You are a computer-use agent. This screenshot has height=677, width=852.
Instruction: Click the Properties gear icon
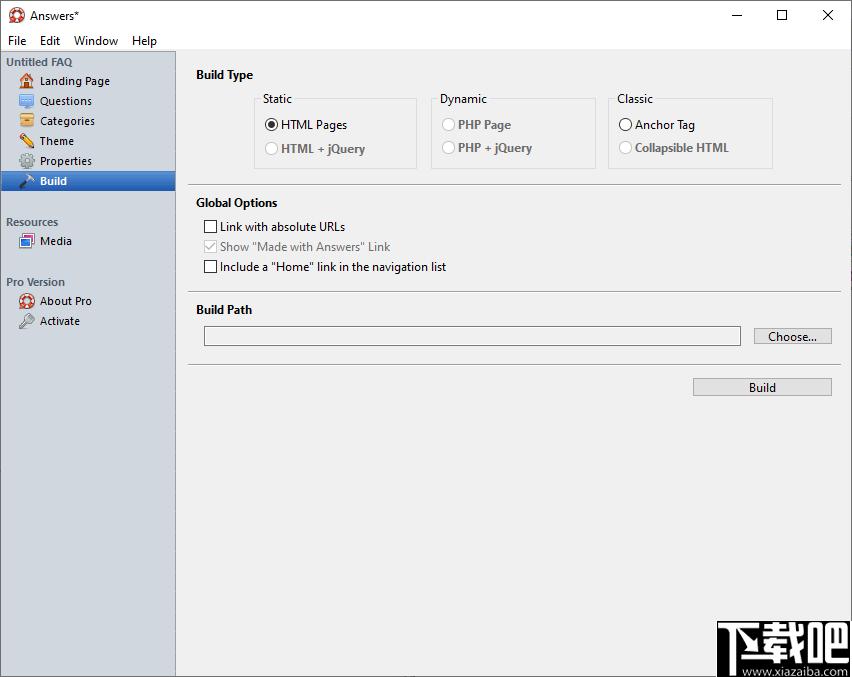click(26, 161)
